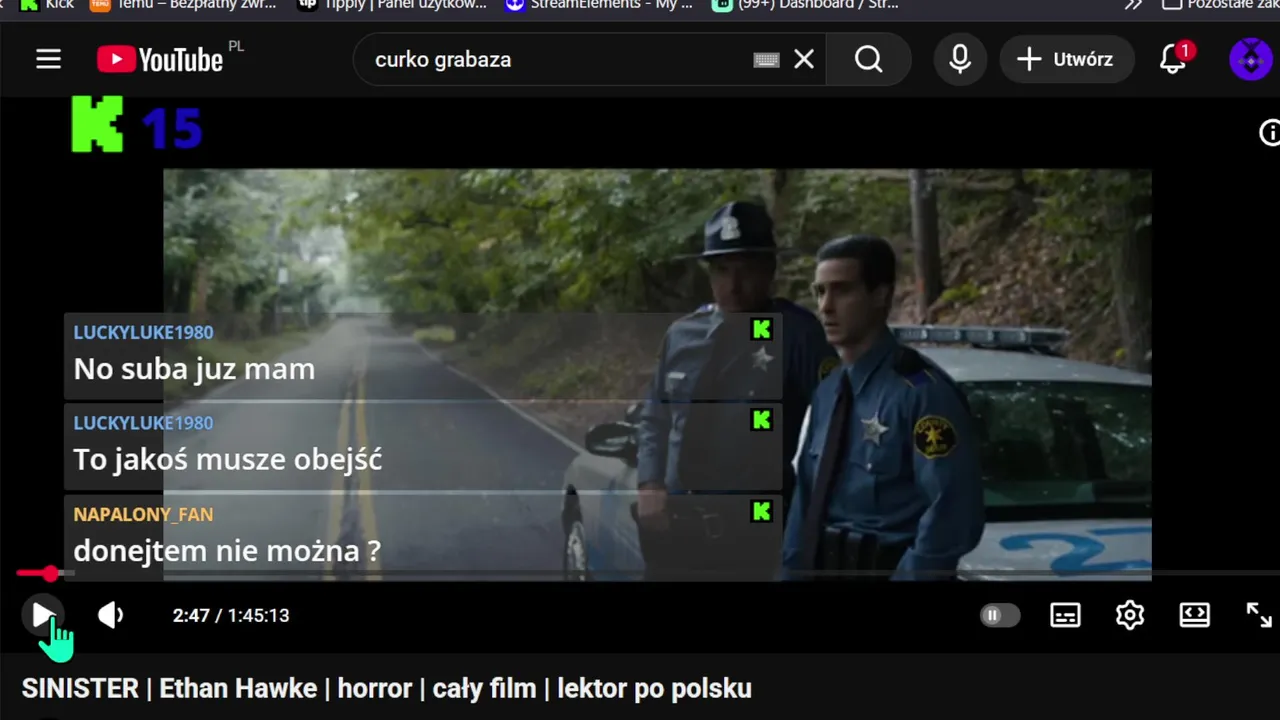Screen dimensions: 1280x720
Task: Start voice search with the microphone
Action: 960,60
